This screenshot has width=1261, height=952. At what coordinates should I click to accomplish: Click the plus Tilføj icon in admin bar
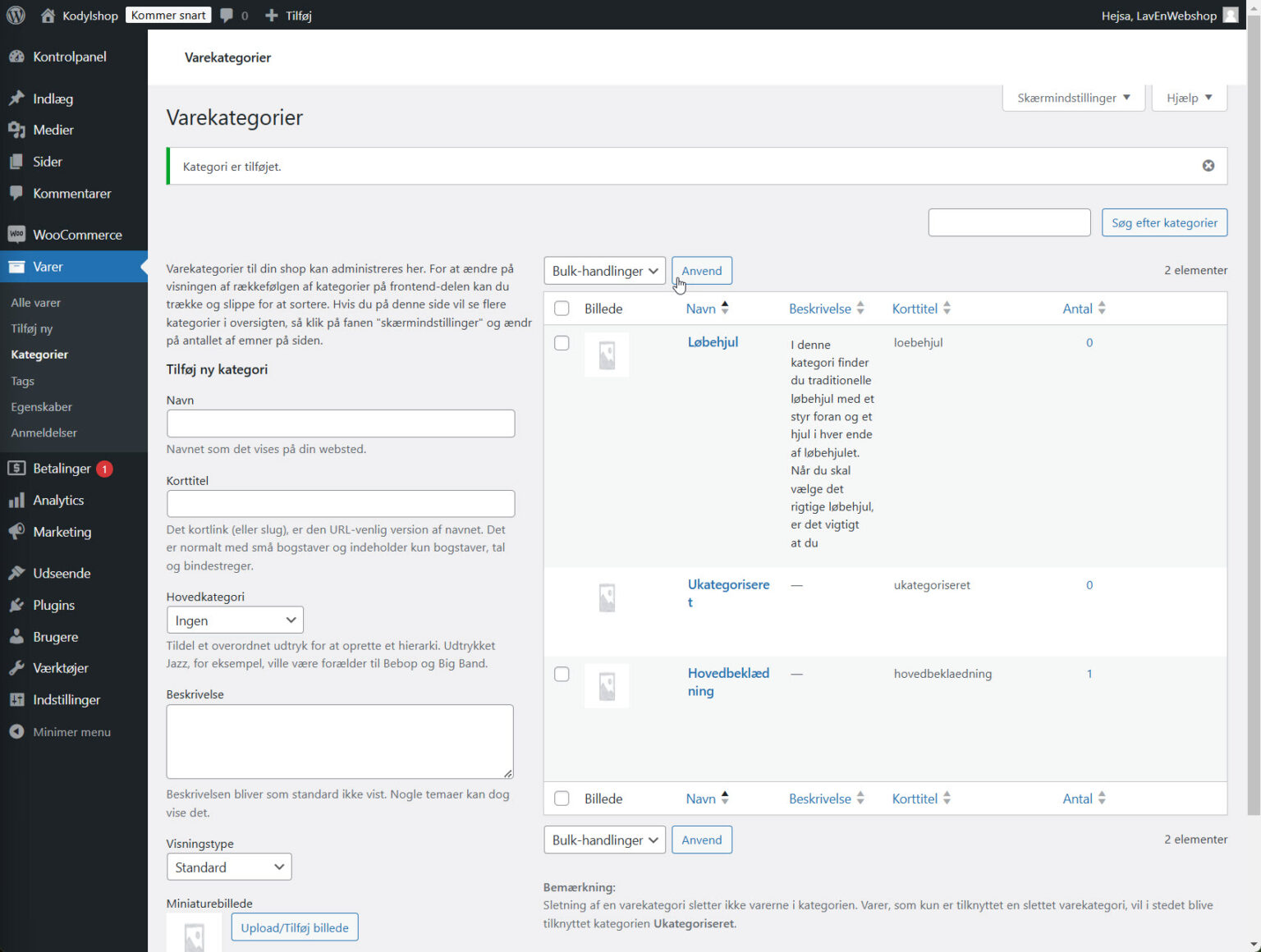(x=272, y=16)
